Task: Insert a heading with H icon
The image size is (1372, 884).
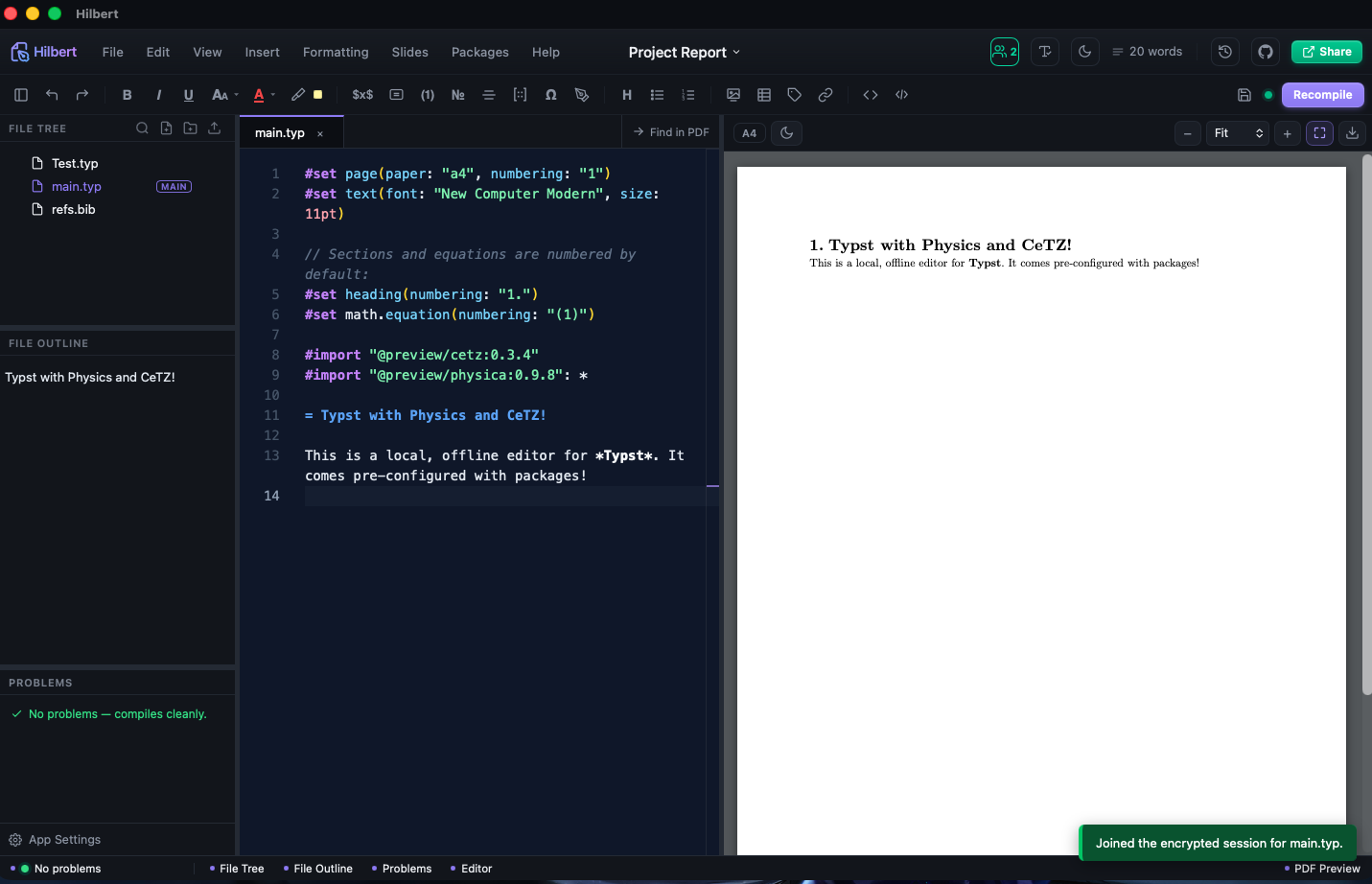Action: pos(627,95)
